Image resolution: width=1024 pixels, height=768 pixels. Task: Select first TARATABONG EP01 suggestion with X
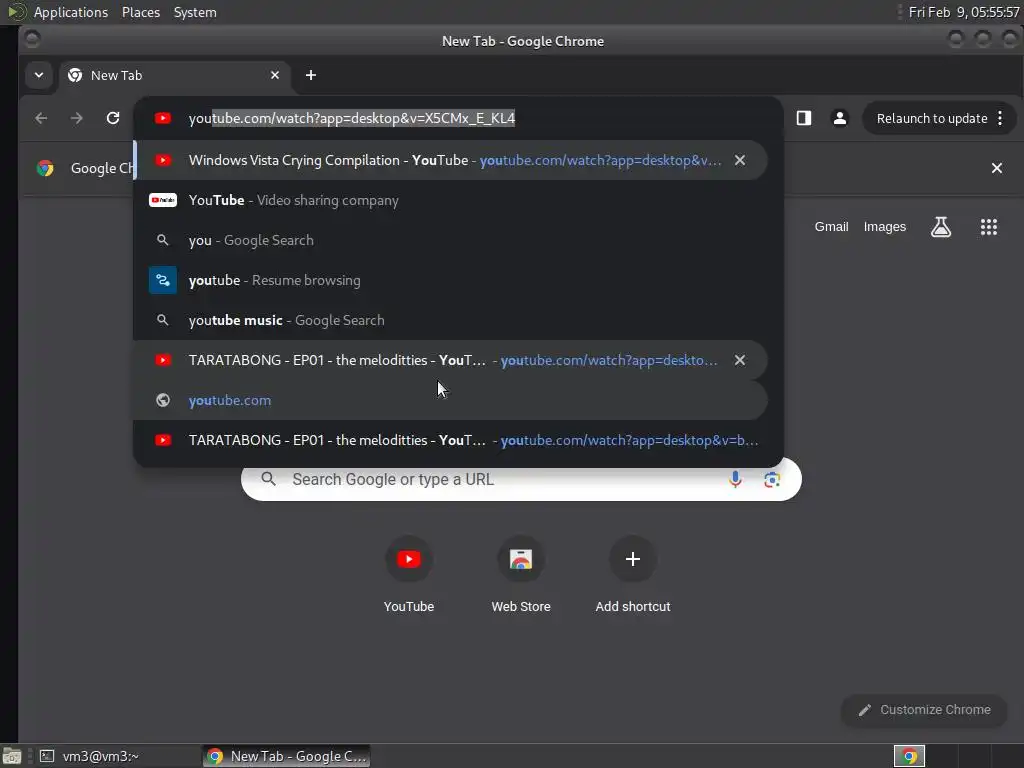[451, 360]
